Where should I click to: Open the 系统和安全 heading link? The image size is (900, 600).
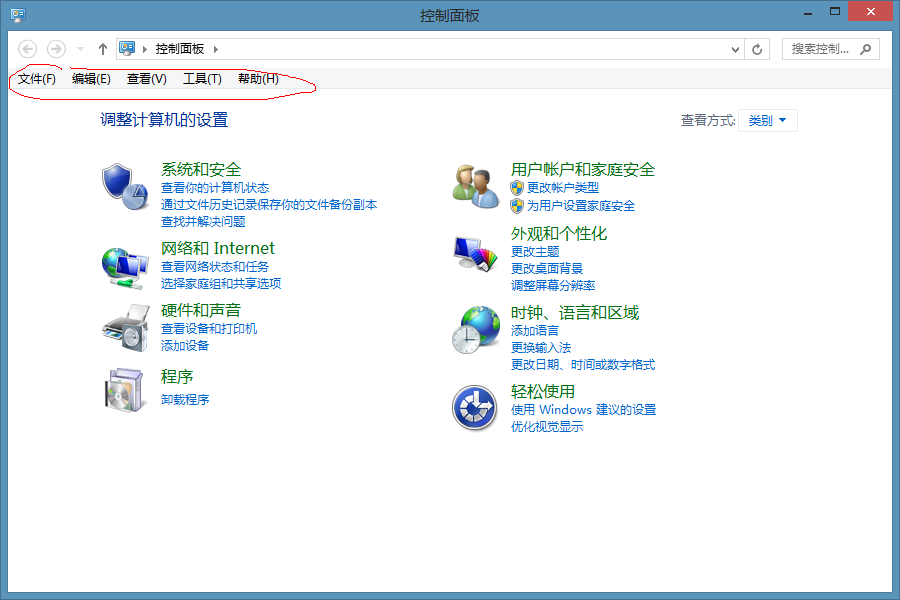tap(201, 169)
